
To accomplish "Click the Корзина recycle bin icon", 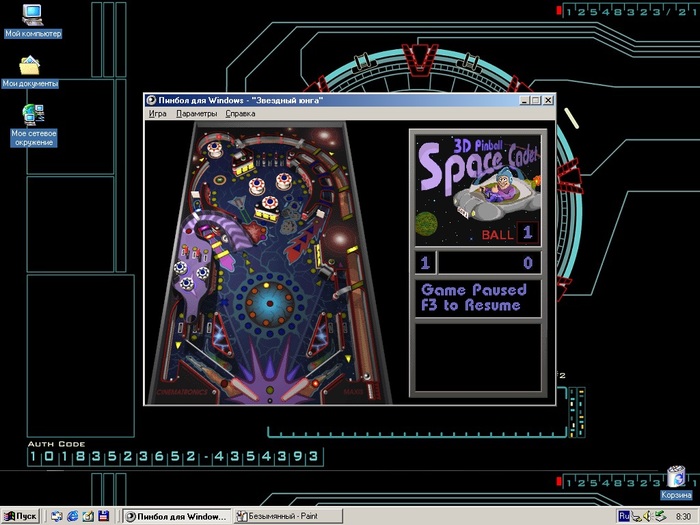I will tap(675, 477).
